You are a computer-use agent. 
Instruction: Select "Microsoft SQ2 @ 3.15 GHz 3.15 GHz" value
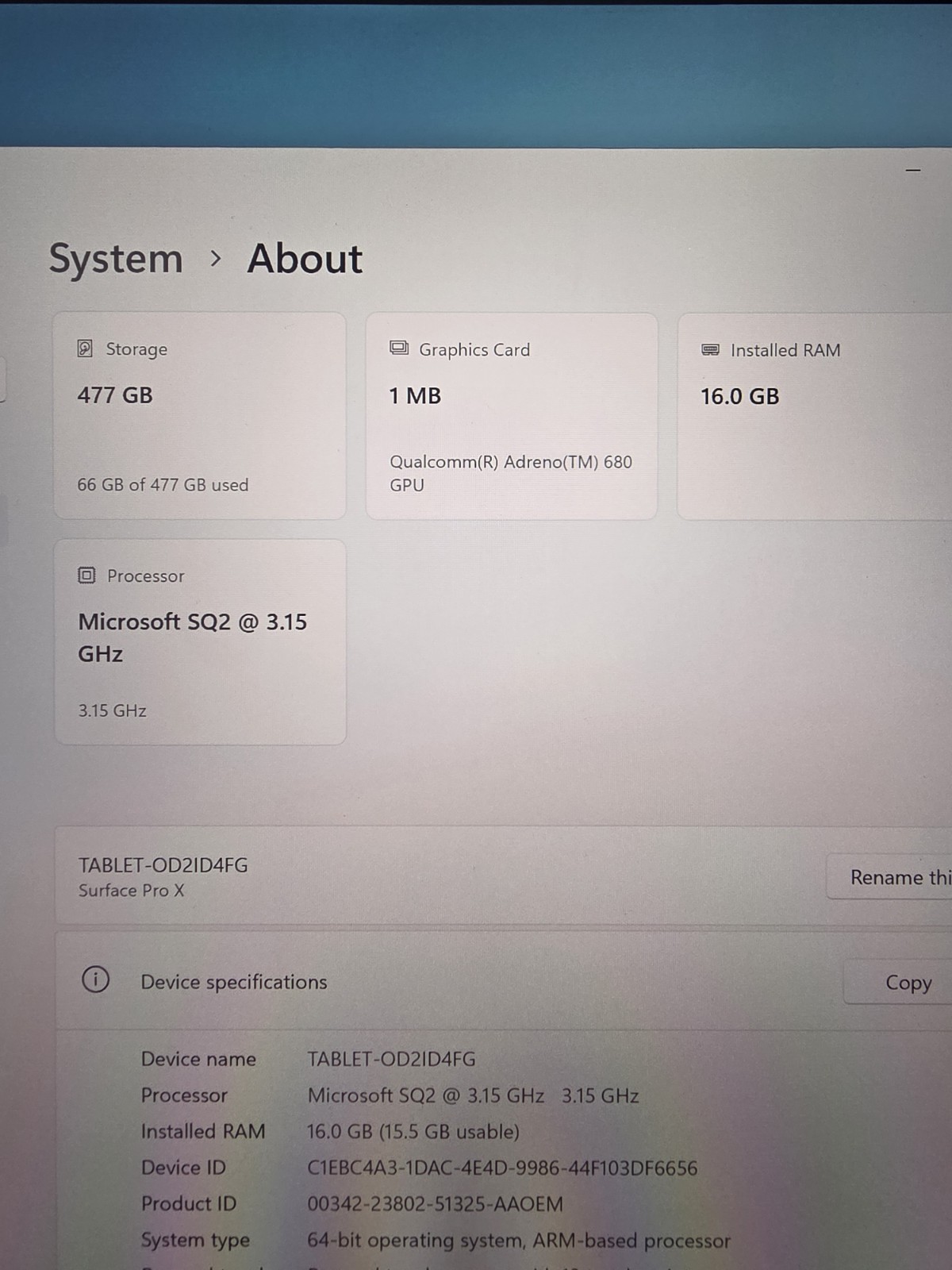point(474,1095)
